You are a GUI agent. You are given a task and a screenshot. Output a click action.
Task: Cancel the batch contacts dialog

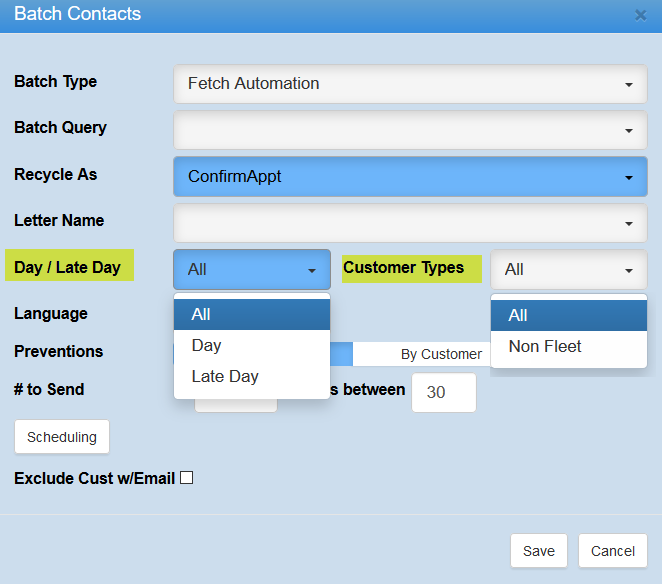click(613, 551)
